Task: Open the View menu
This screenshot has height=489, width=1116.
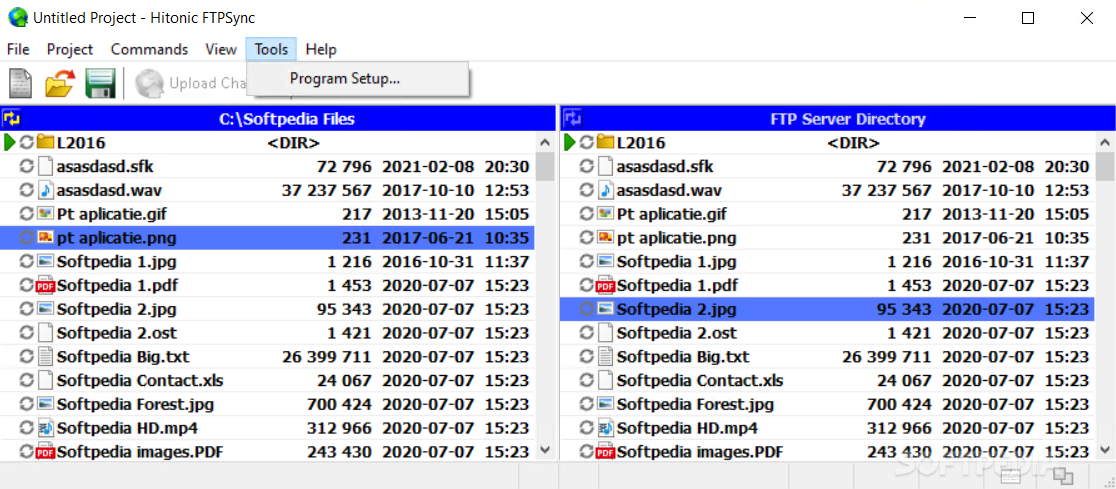Action: tap(221, 49)
